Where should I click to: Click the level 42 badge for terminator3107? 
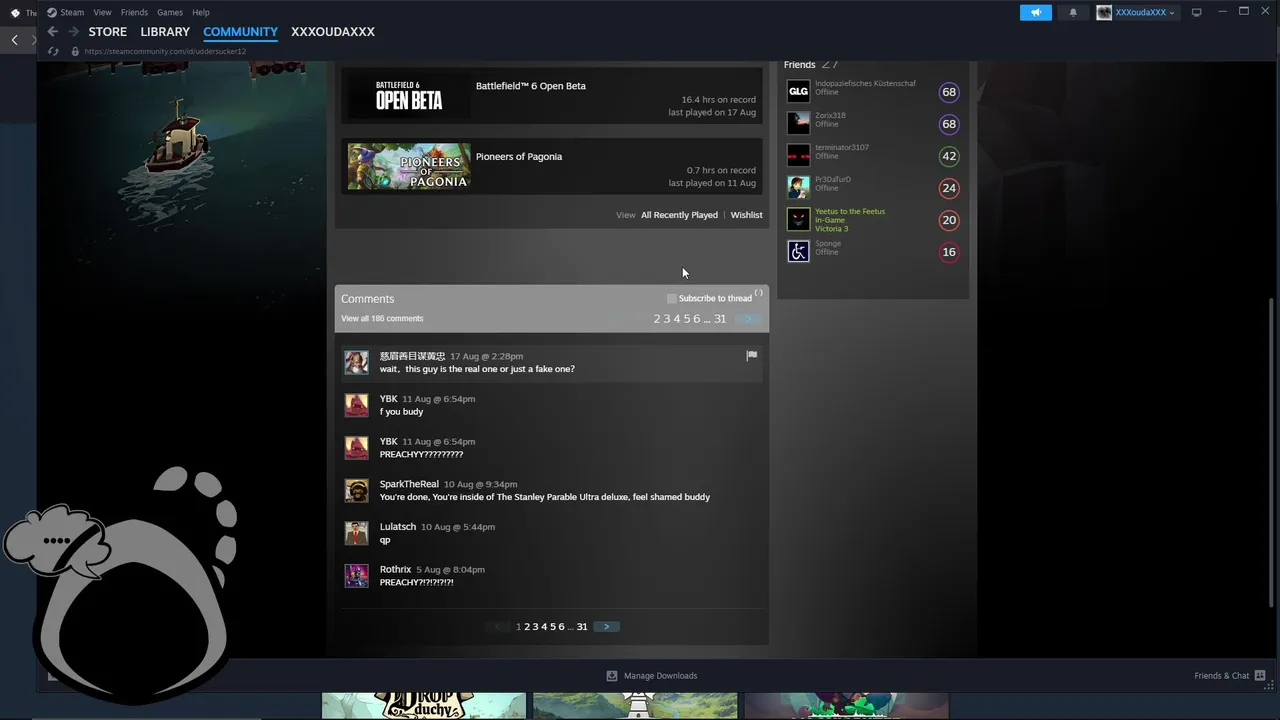click(x=949, y=156)
